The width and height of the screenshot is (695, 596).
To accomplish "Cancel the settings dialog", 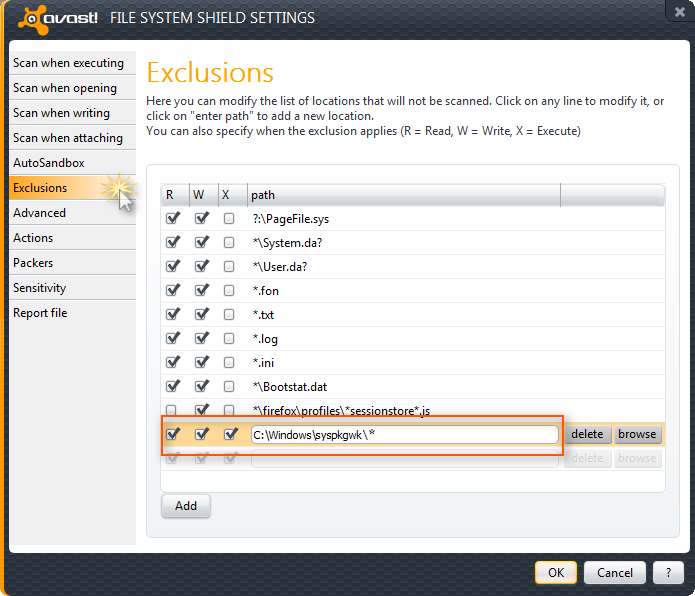I will [615, 573].
